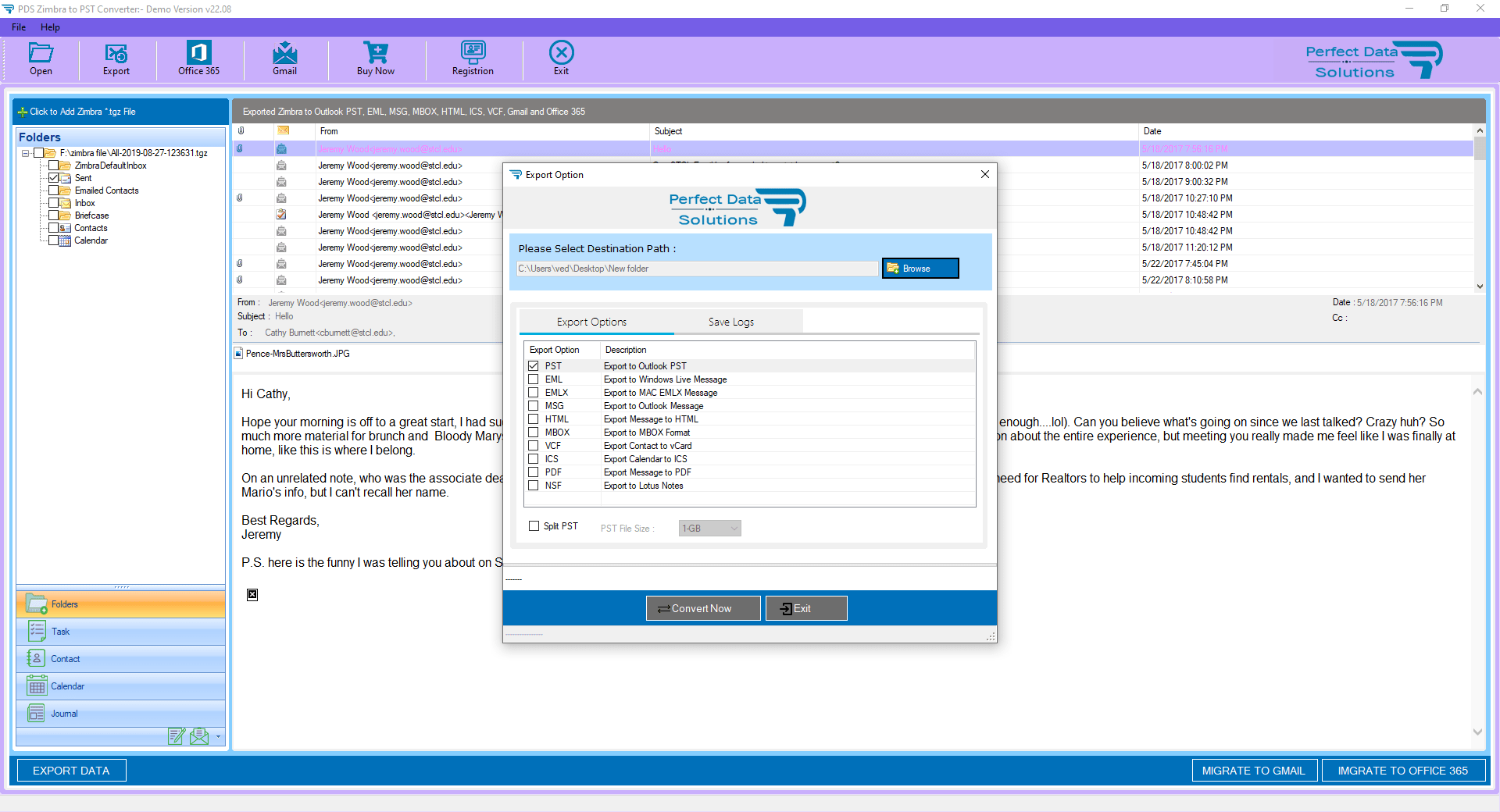The width and height of the screenshot is (1500, 812).
Task: Click the Convert Now button
Action: coord(703,608)
